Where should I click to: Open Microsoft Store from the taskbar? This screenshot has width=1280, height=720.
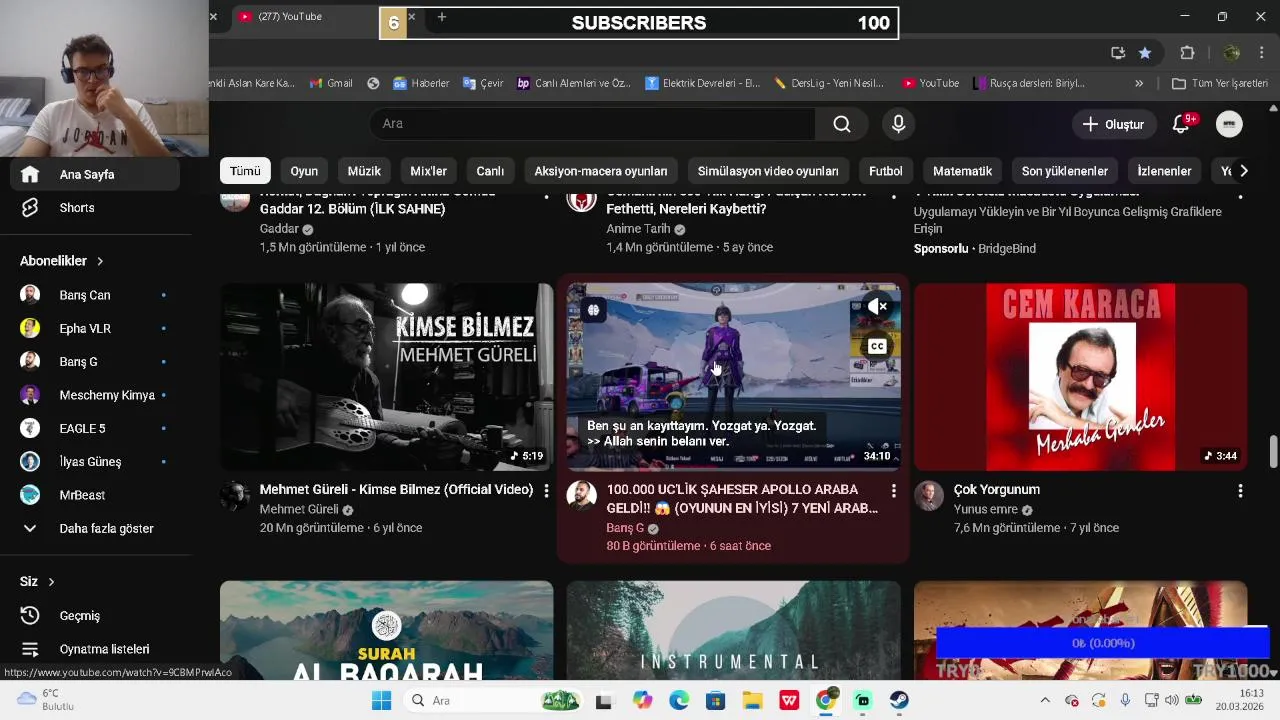pyautogui.click(x=715, y=701)
